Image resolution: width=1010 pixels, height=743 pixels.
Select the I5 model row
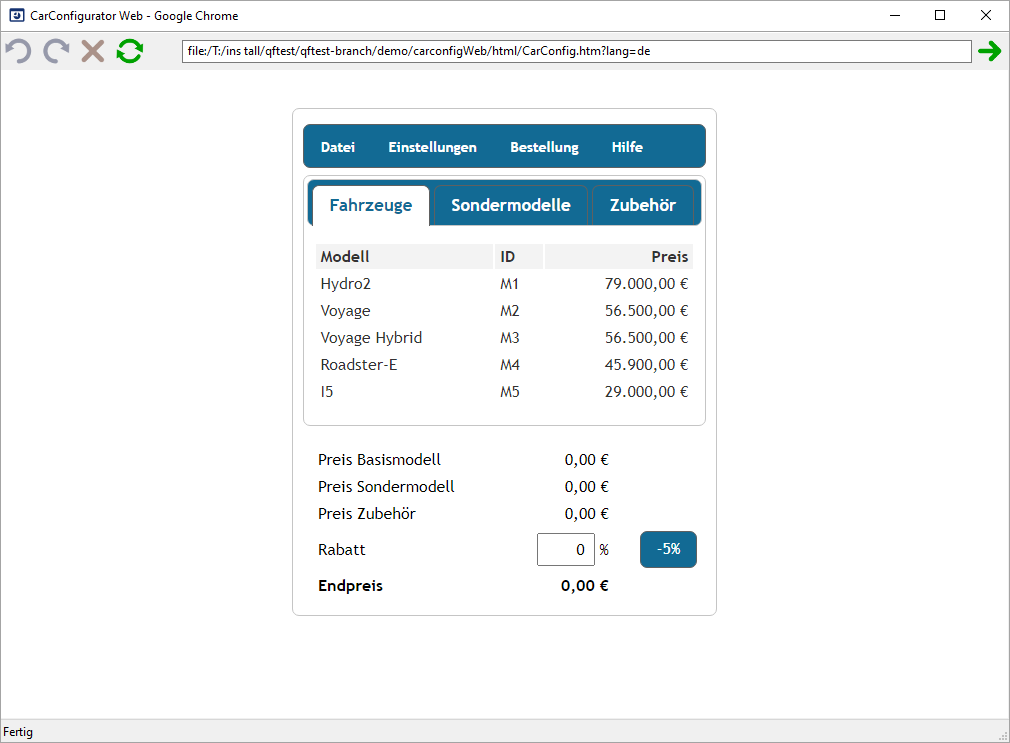point(504,392)
